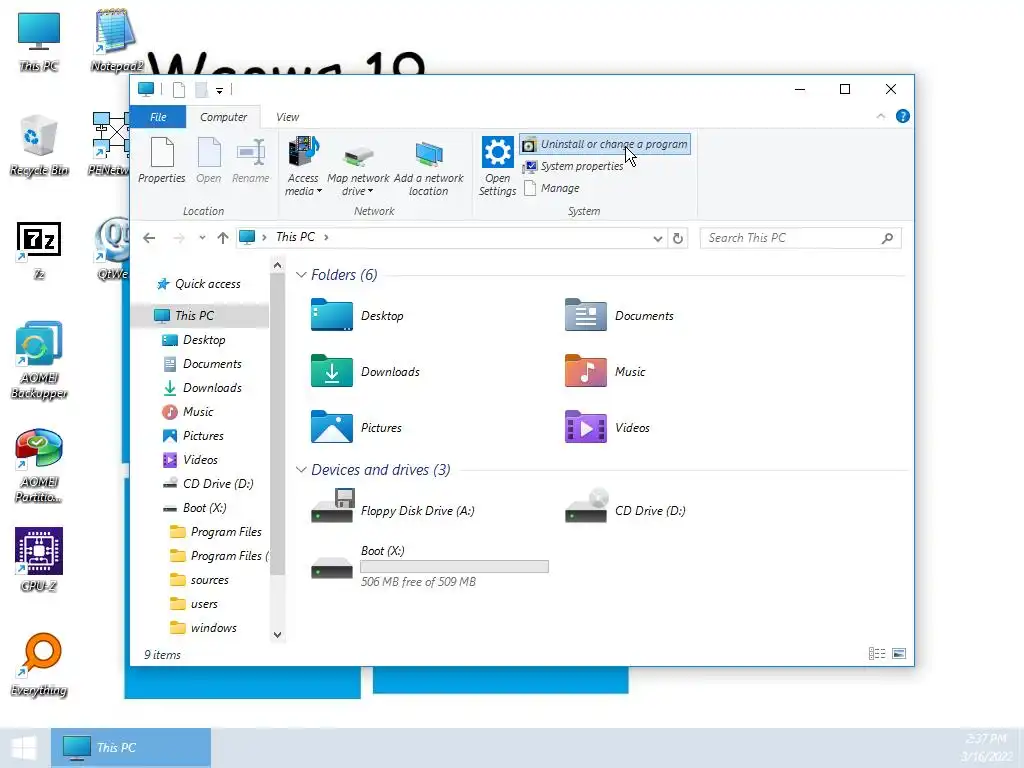This screenshot has height=768, width=1024.
Task: Select the 7z desktop shortcut
Action: coord(39,251)
